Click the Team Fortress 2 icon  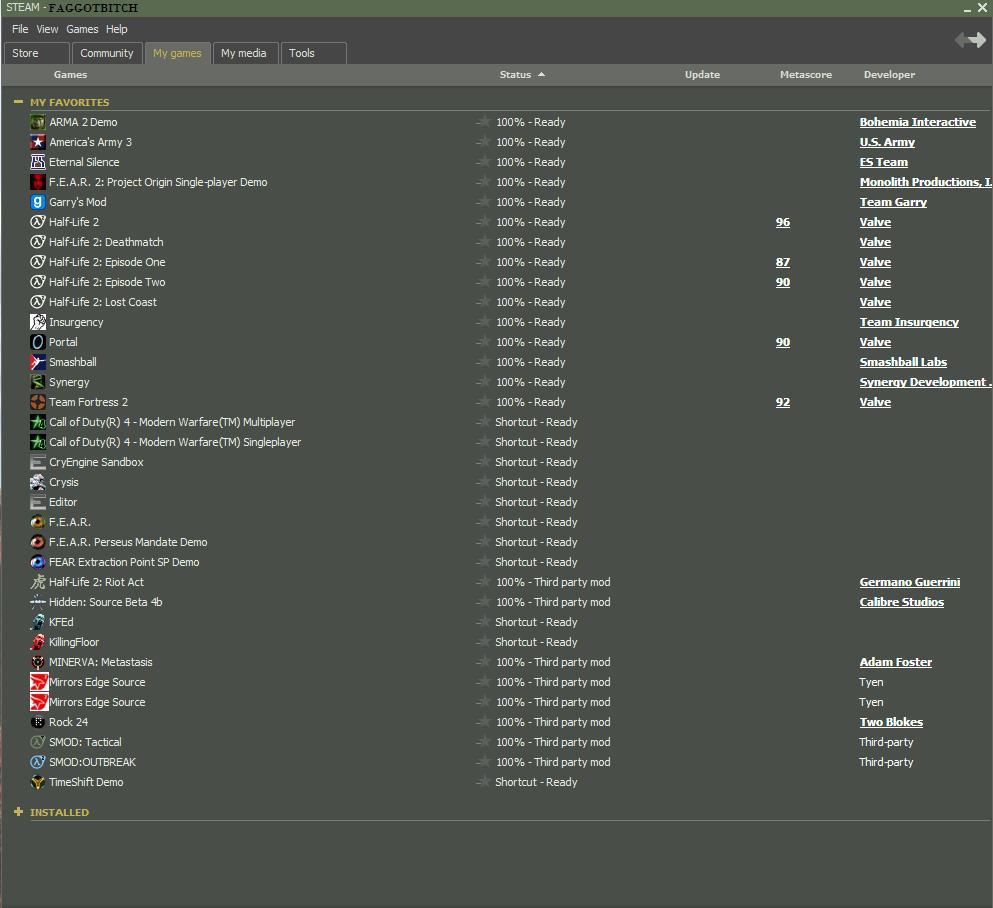coord(38,402)
